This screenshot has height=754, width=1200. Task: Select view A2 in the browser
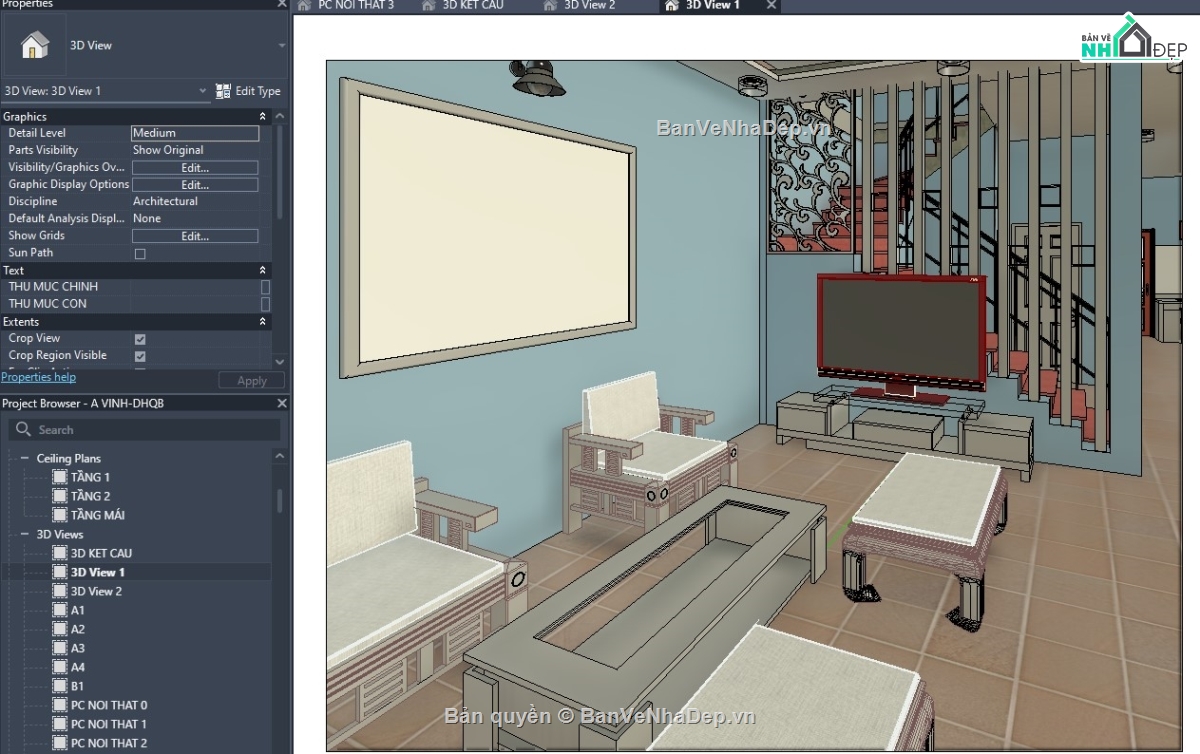pyautogui.click(x=78, y=629)
